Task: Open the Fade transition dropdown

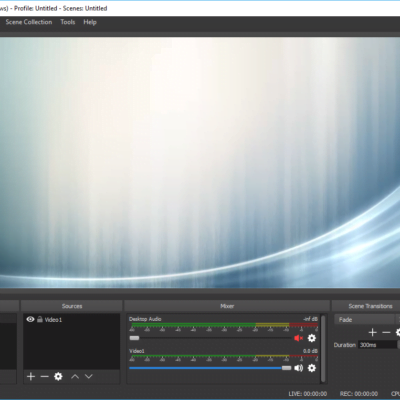Action: (x=367, y=319)
